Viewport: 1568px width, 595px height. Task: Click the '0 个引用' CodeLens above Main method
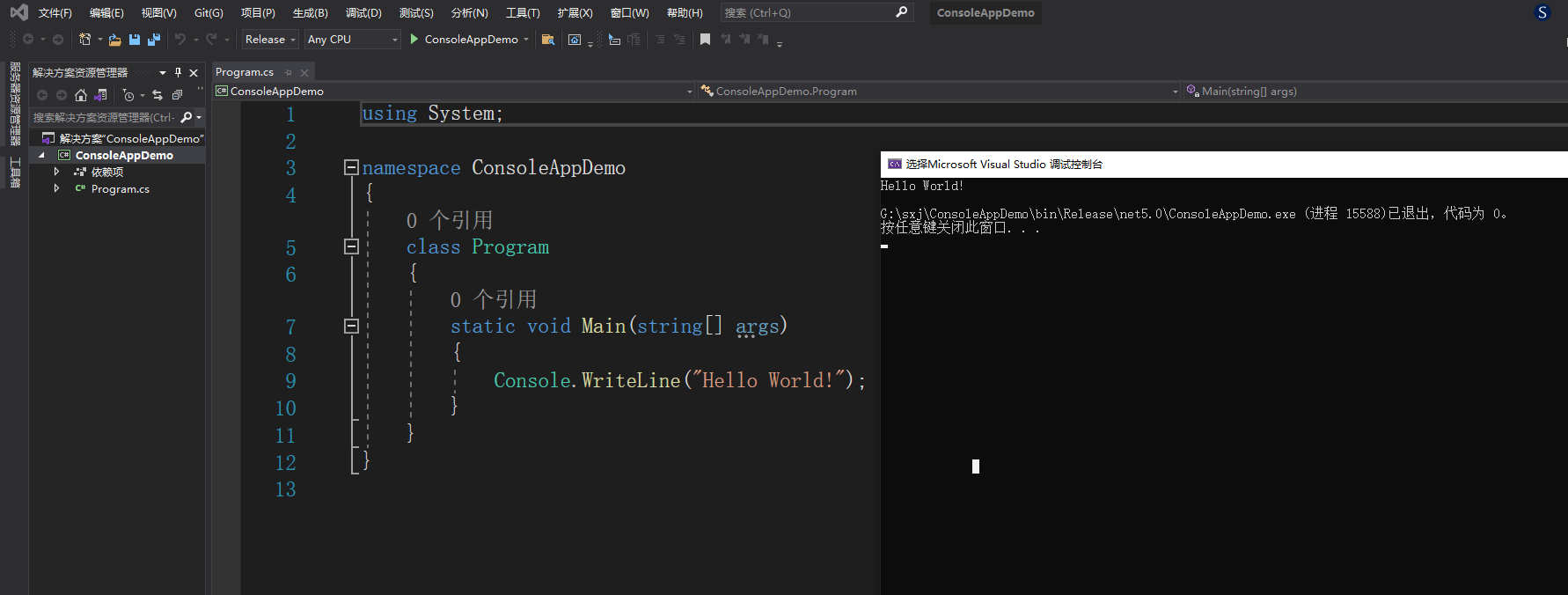[x=493, y=299]
